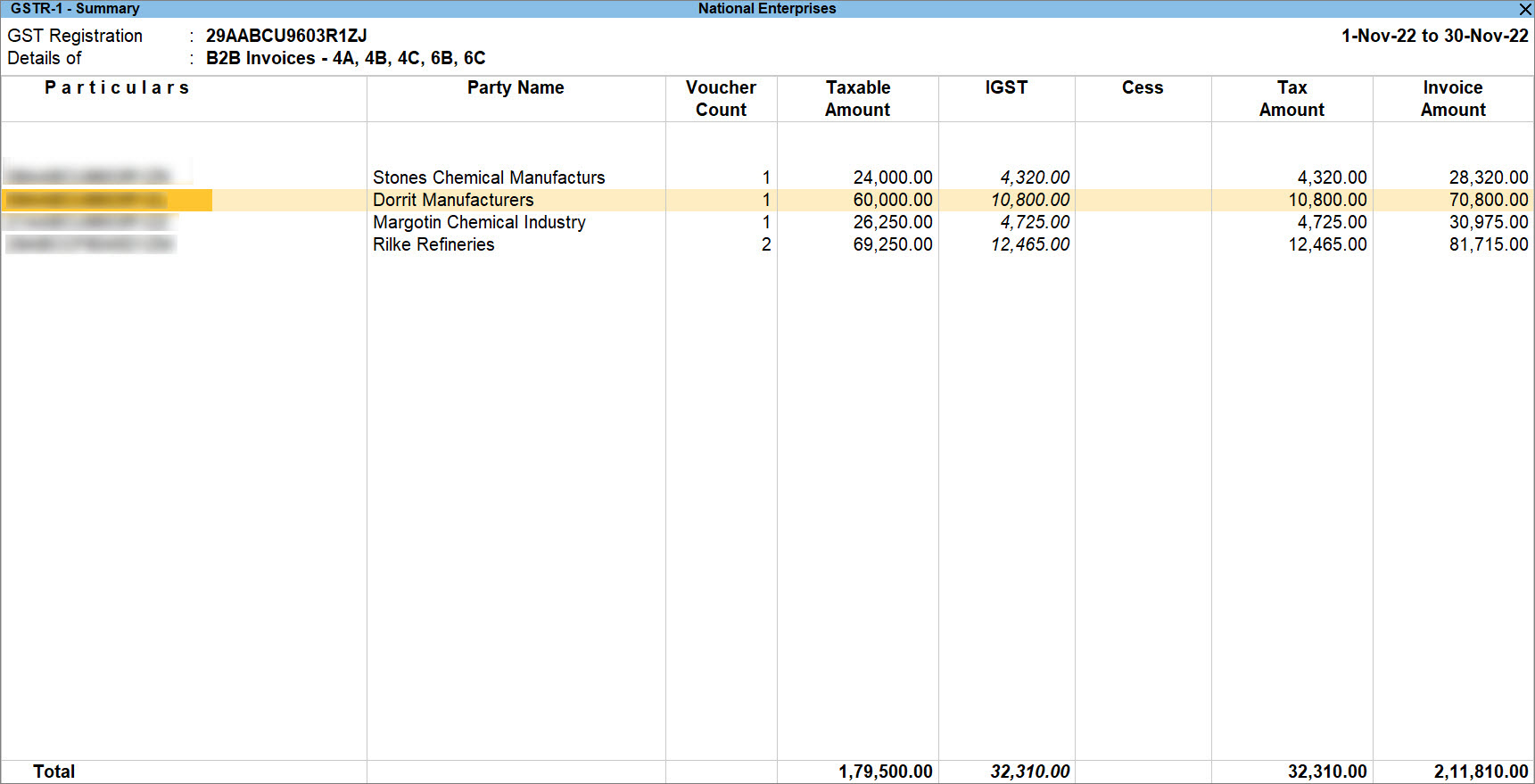Screen dimensions: 1535x784
Task: Click invoice amount 28,320.00
Action: (x=1489, y=177)
